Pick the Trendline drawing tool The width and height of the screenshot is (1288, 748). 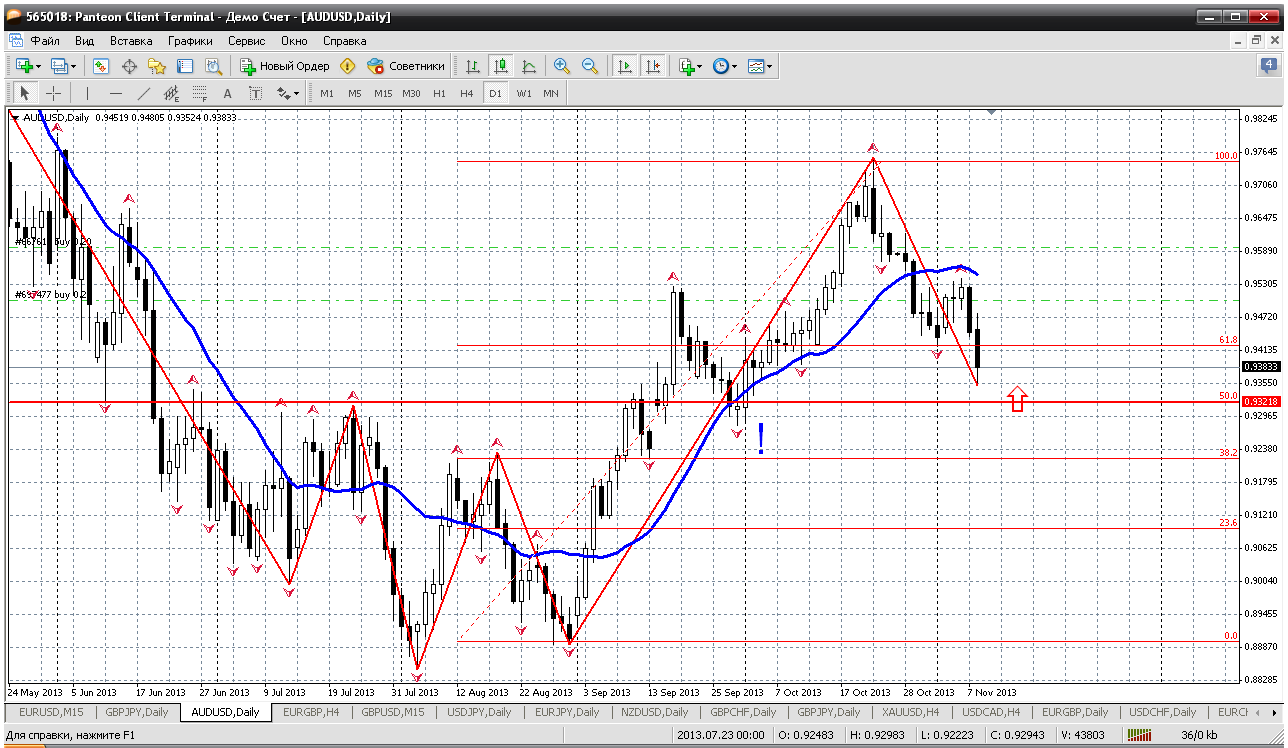pos(143,93)
